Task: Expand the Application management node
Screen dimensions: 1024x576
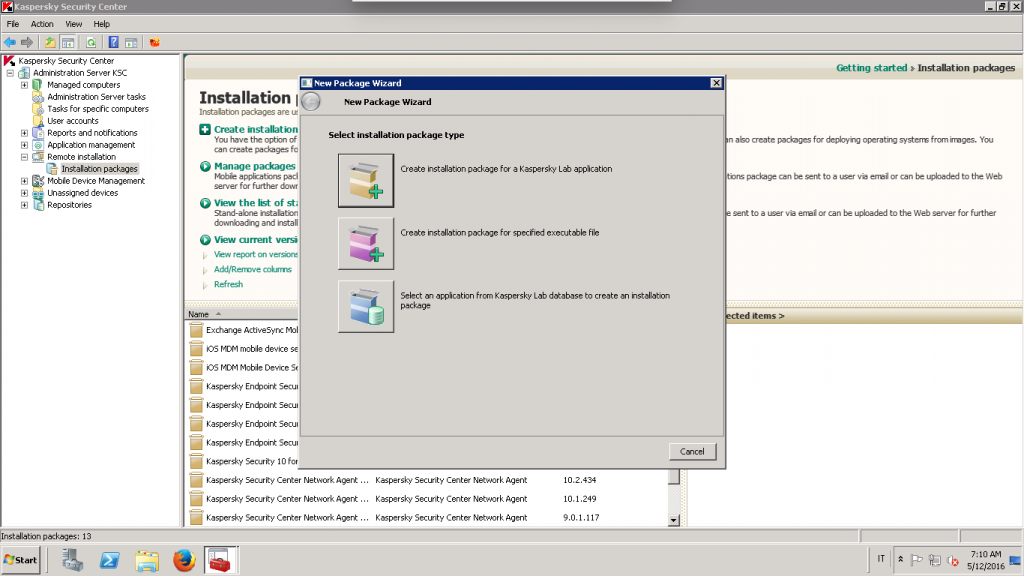Action: tap(24, 145)
